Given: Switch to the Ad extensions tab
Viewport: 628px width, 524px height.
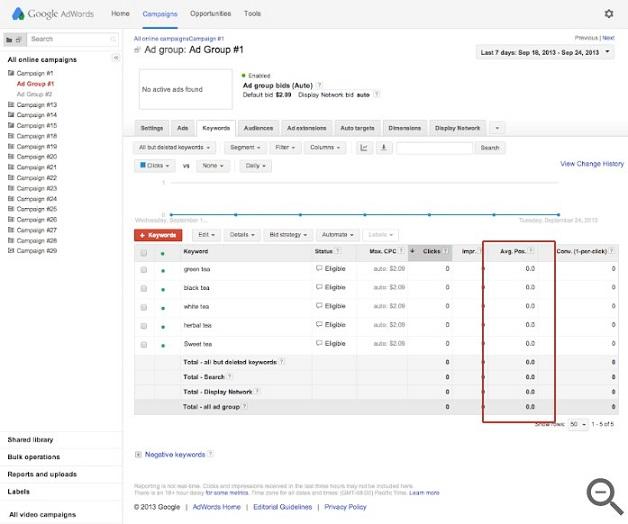Looking at the screenshot, I should point(305,128).
